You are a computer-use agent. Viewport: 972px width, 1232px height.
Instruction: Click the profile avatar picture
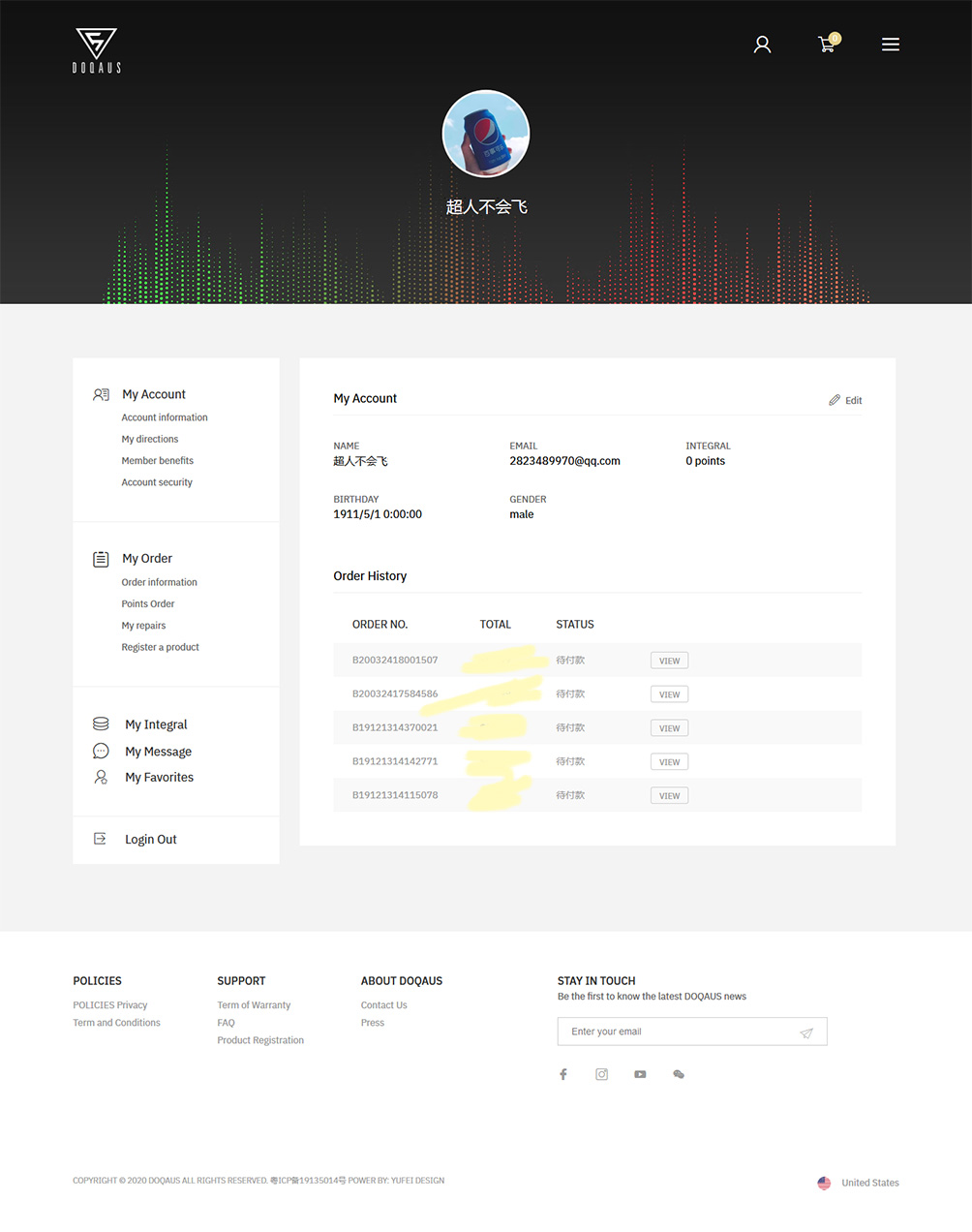486,134
